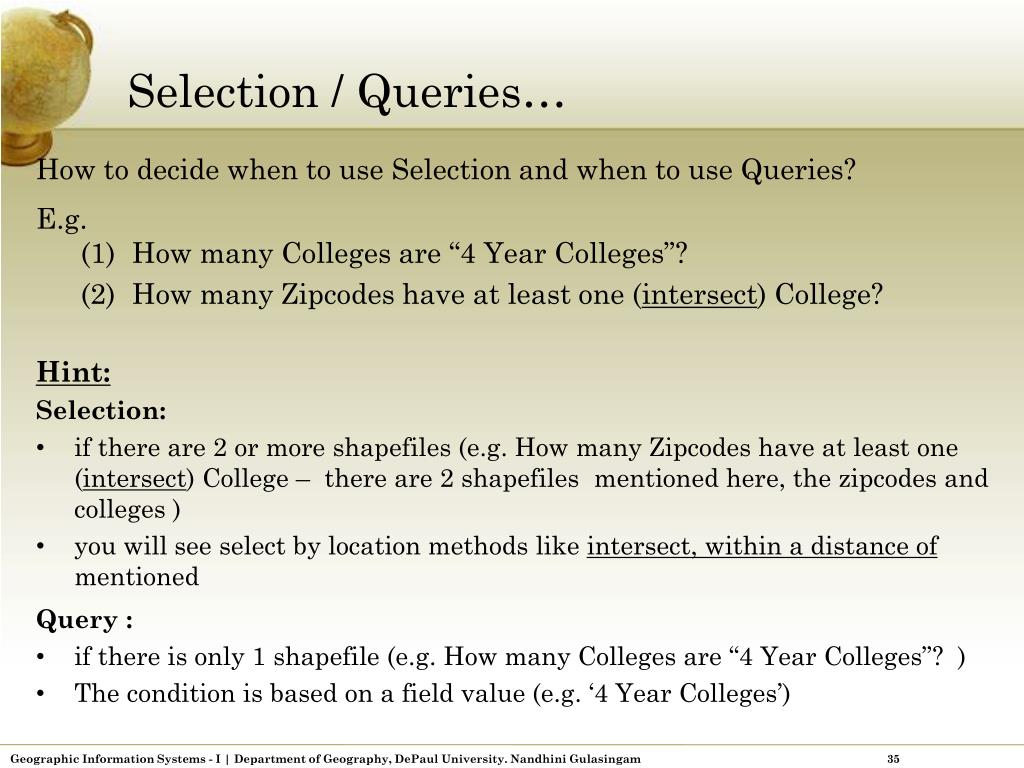Click the bold Selection: heading
Image resolution: width=1024 pixels, height=768 pixels.
(101, 410)
